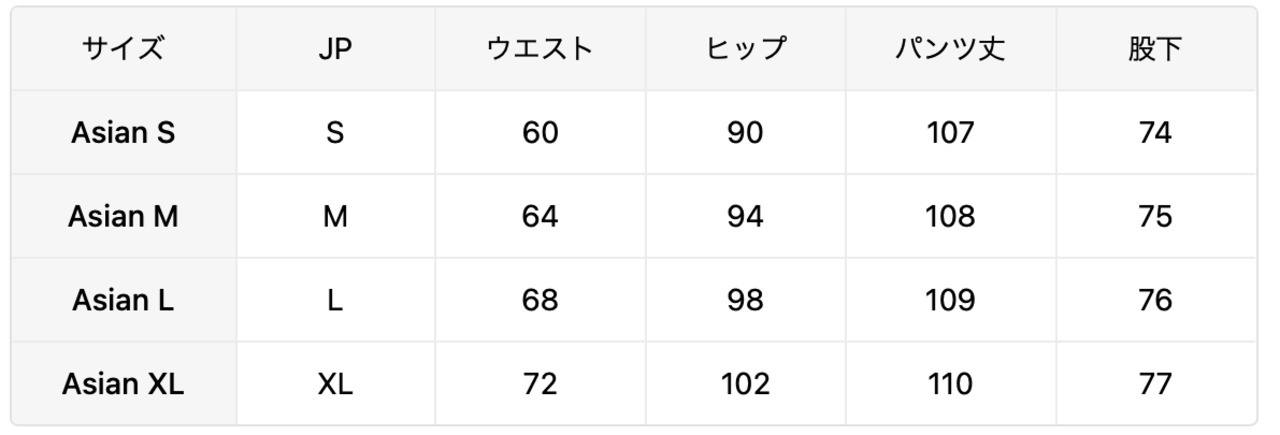
Task: Click waist value 60 for Asian S
Action: (x=540, y=133)
